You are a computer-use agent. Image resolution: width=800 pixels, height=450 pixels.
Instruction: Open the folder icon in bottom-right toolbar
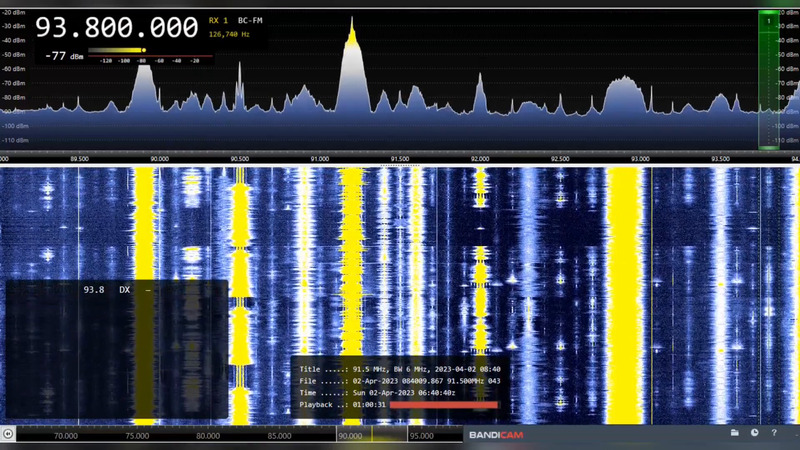pyautogui.click(x=735, y=433)
